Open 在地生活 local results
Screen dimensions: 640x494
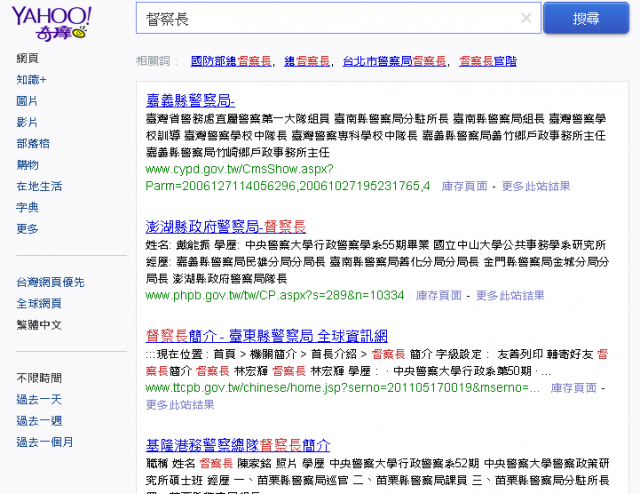click(x=39, y=186)
